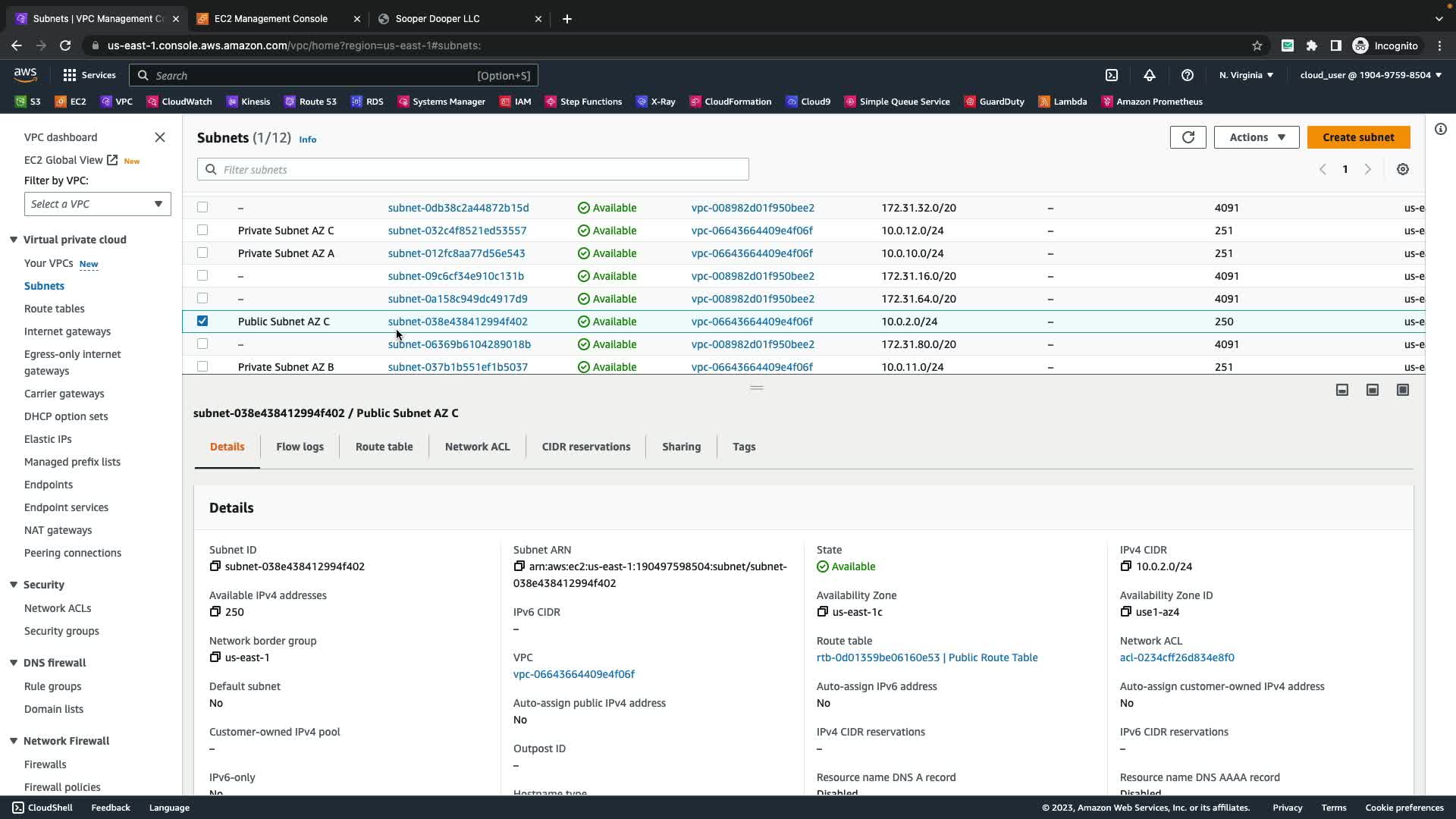Viewport: 1456px width, 819px height.
Task: Click the Filter subnets search field
Action: point(472,169)
